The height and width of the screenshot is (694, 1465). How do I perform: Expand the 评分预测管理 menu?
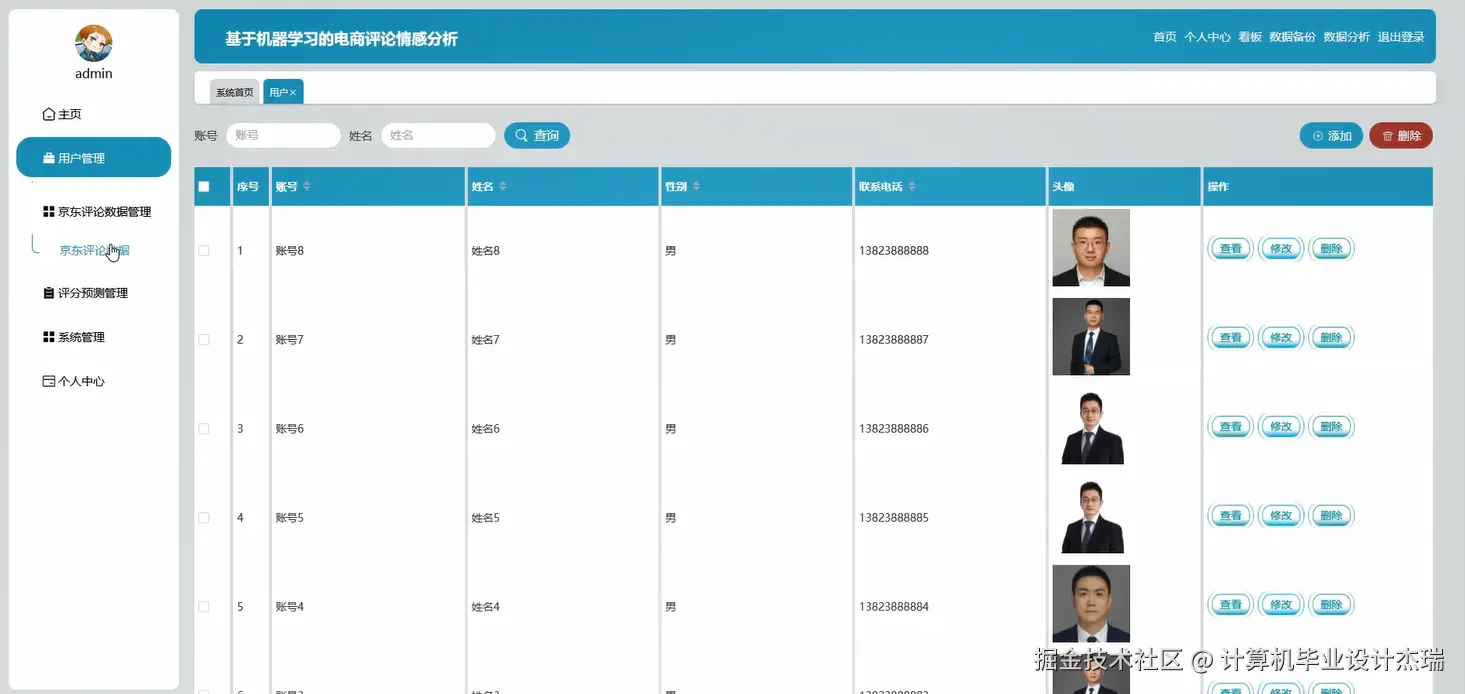[x=94, y=293]
